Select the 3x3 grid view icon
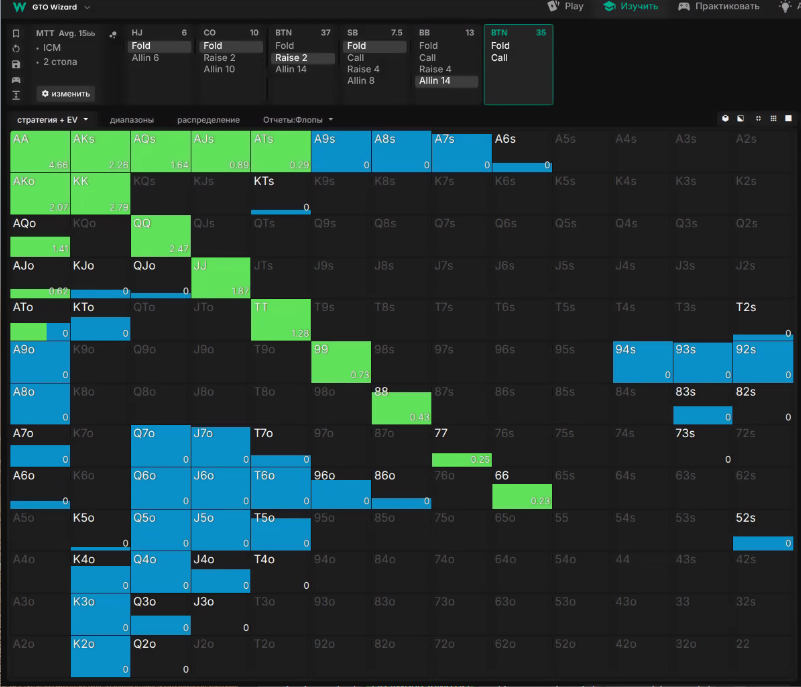This screenshot has height=687, width=801. tap(773, 118)
